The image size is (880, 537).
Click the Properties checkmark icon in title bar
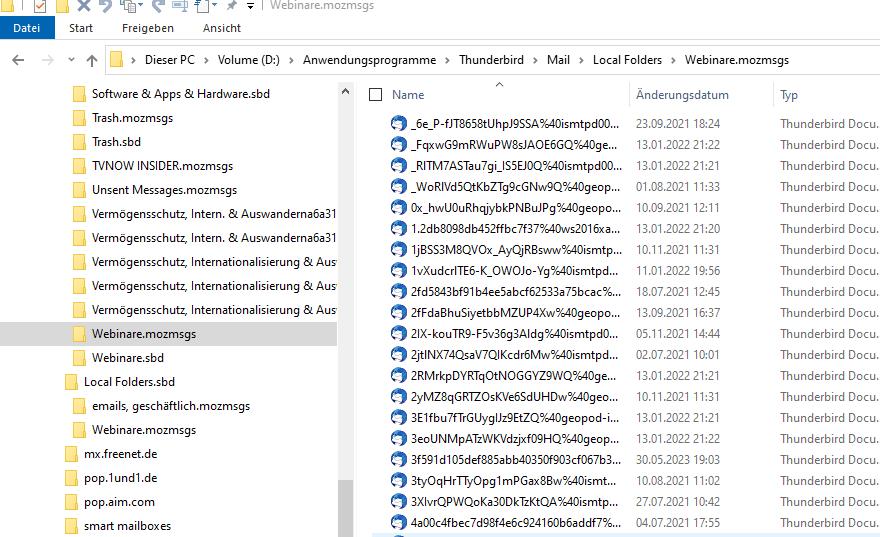point(40,6)
